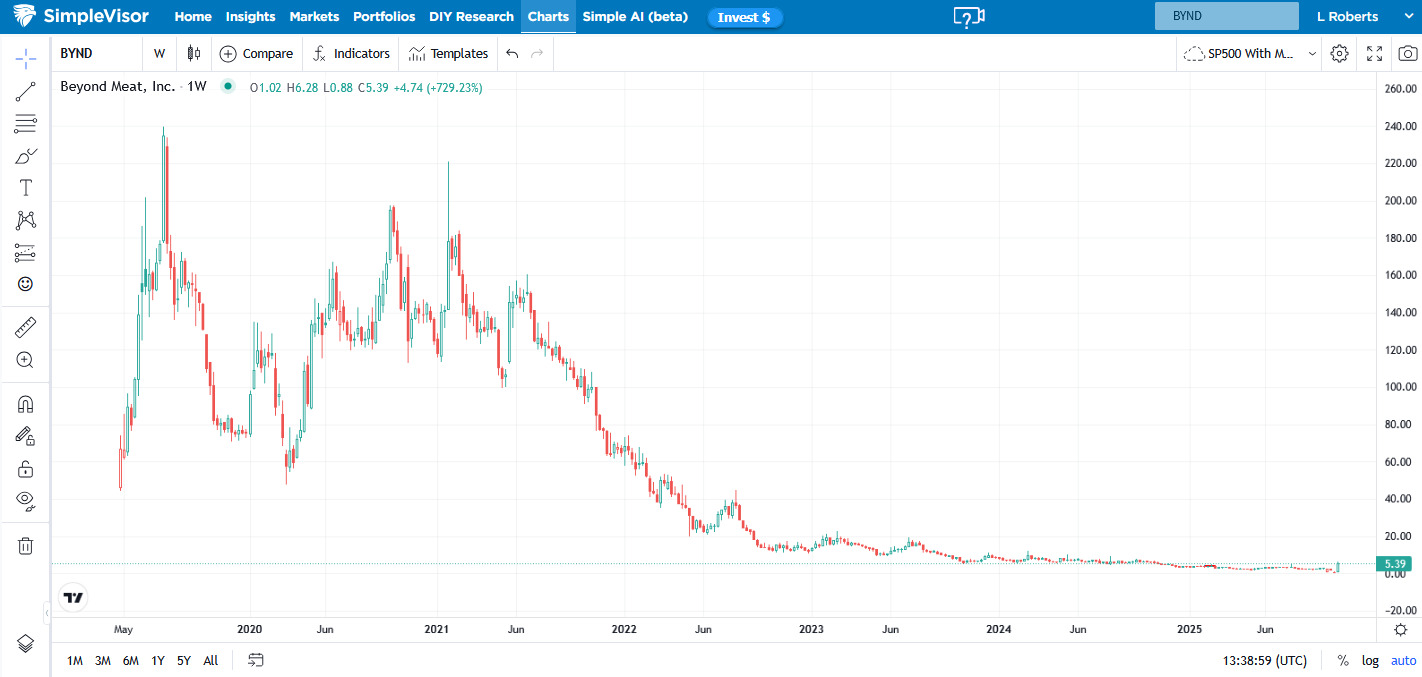Toggle auto scale on price axis
Screen dimensions: 1422x677
(1404, 661)
